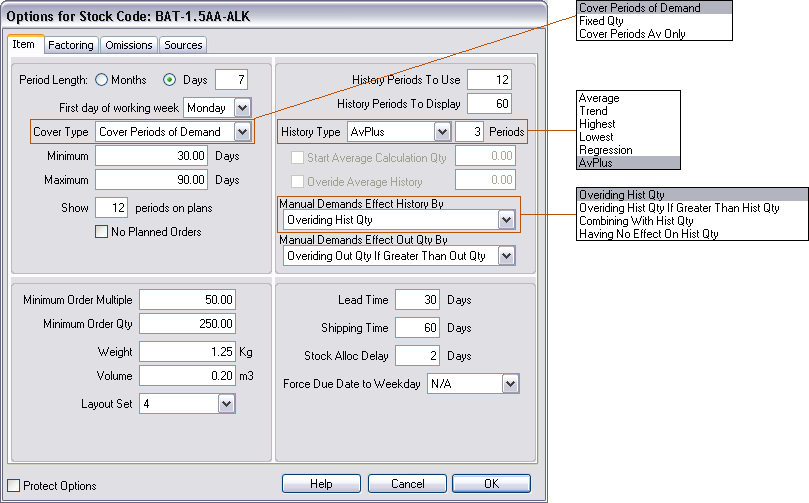Click the Maximum cover days field
809x503 pixels.
(152, 180)
